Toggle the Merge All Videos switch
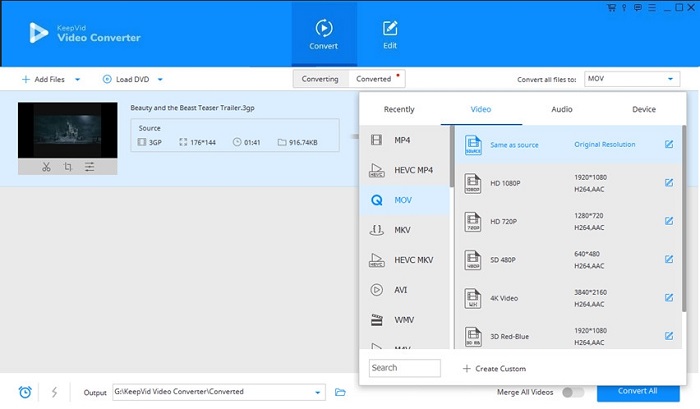The image size is (700, 409). pos(573,392)
